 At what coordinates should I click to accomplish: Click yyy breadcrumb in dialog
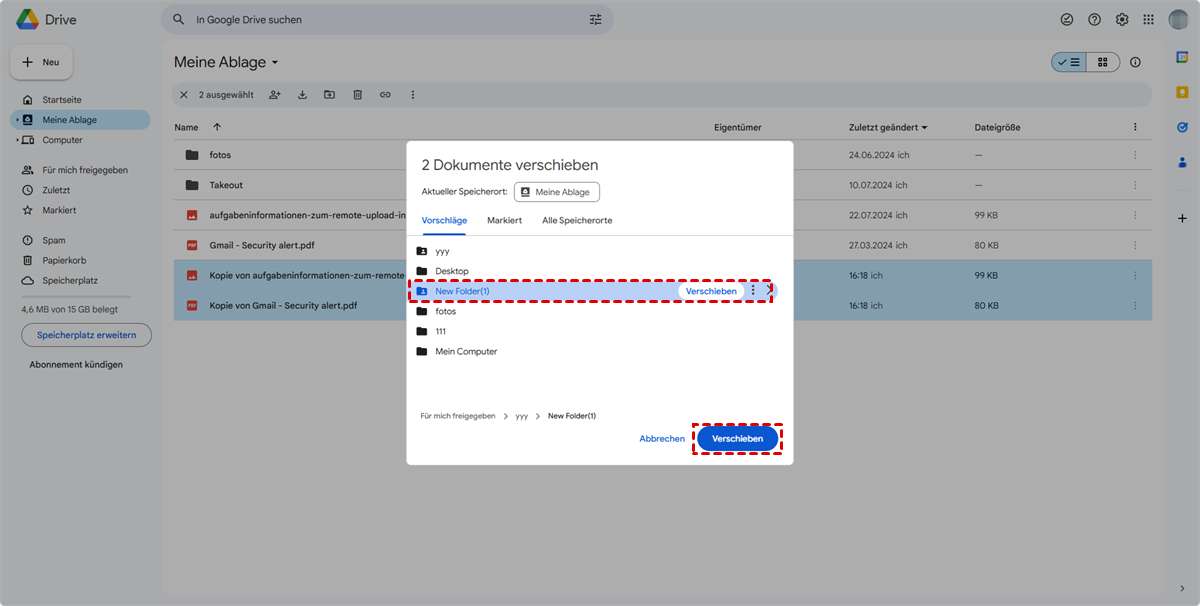point(522,416)
